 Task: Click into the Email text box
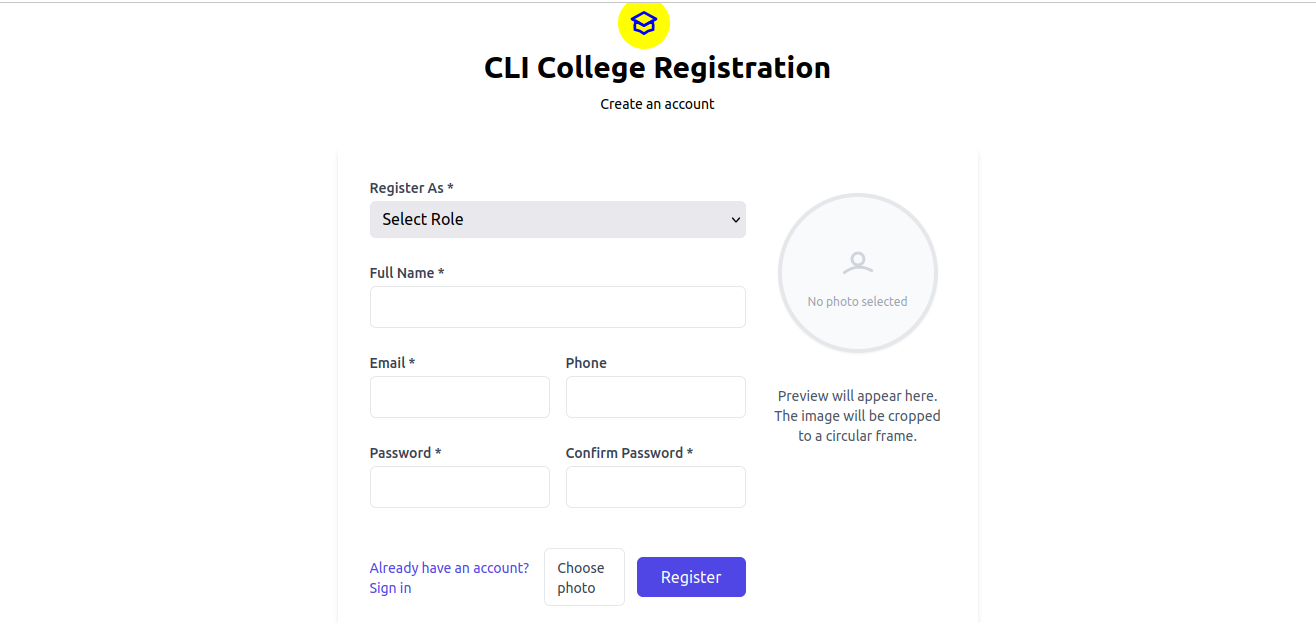459,397
